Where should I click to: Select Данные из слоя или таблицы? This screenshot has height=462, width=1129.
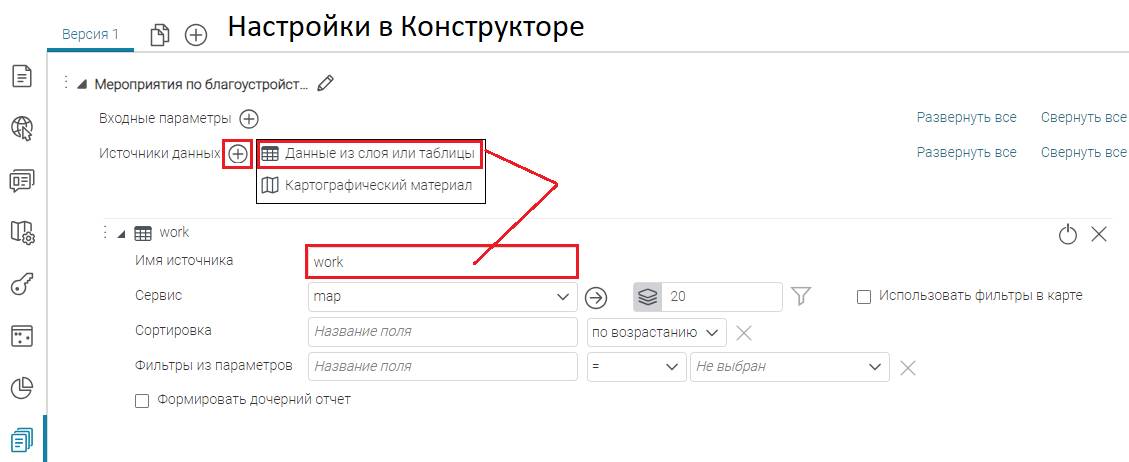click(369, 154)
